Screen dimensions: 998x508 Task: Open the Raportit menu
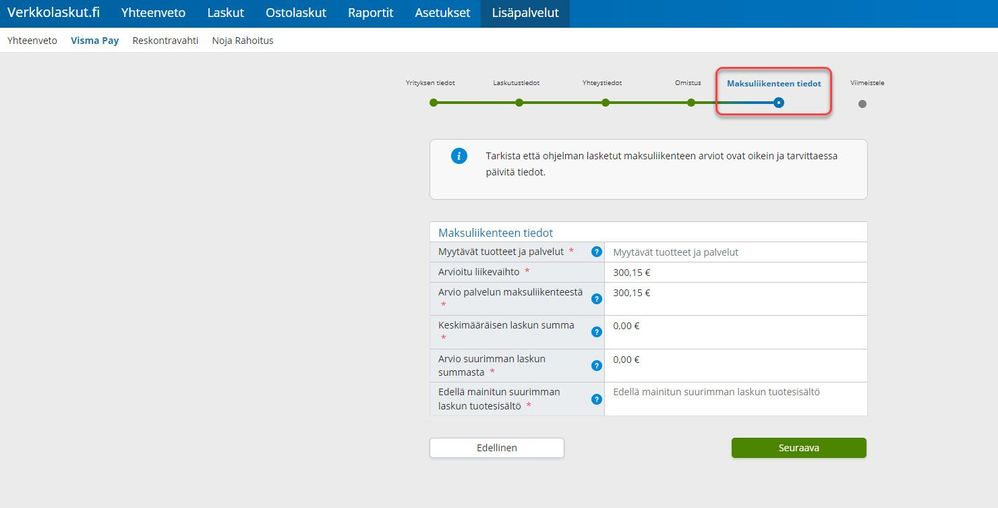370,13
